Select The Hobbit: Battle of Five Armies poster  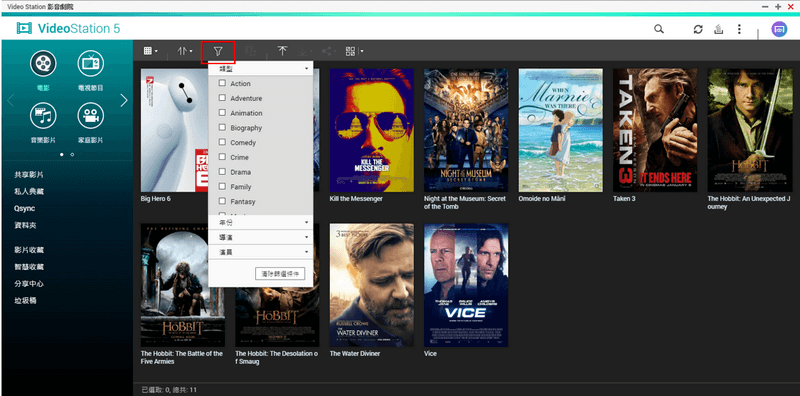coord(183,285)
